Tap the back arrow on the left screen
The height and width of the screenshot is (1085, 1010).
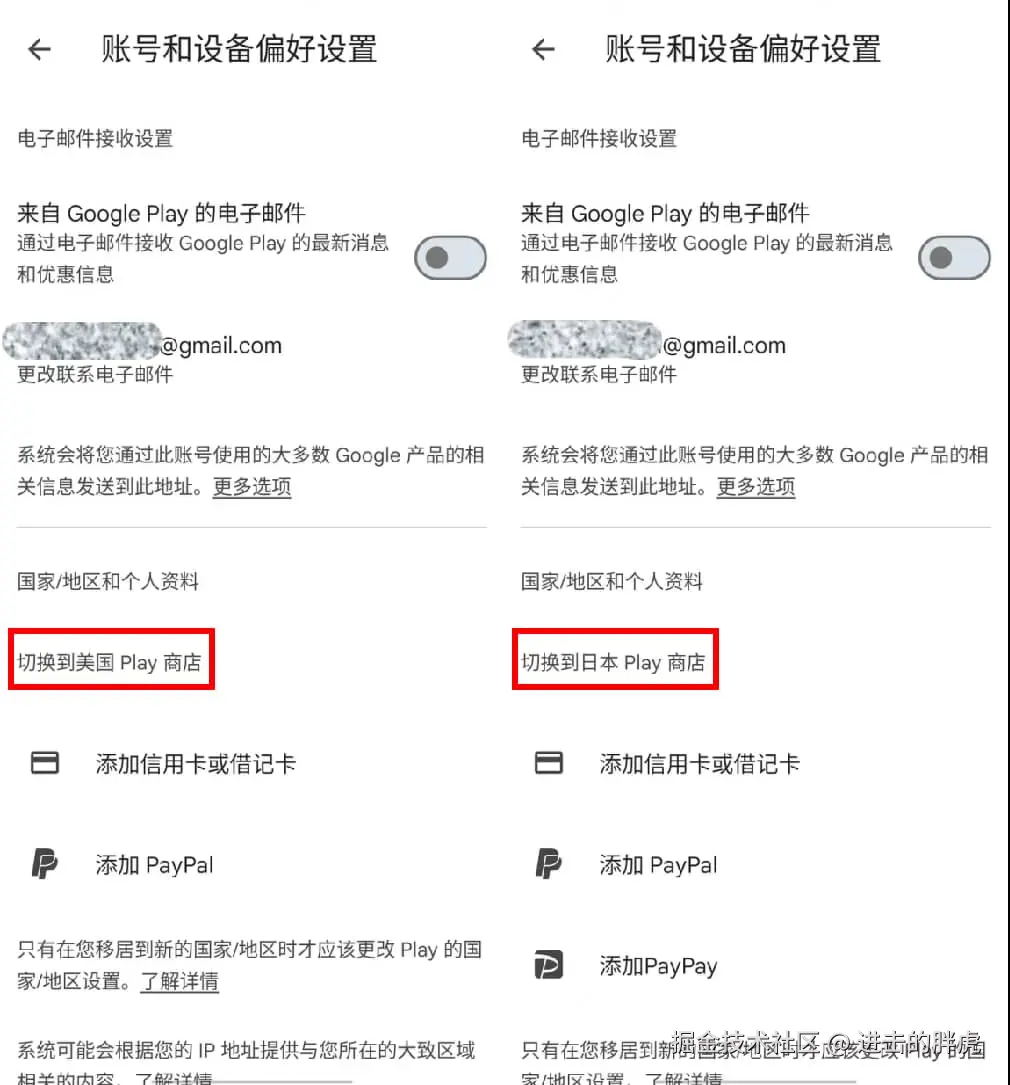point(39,49)
